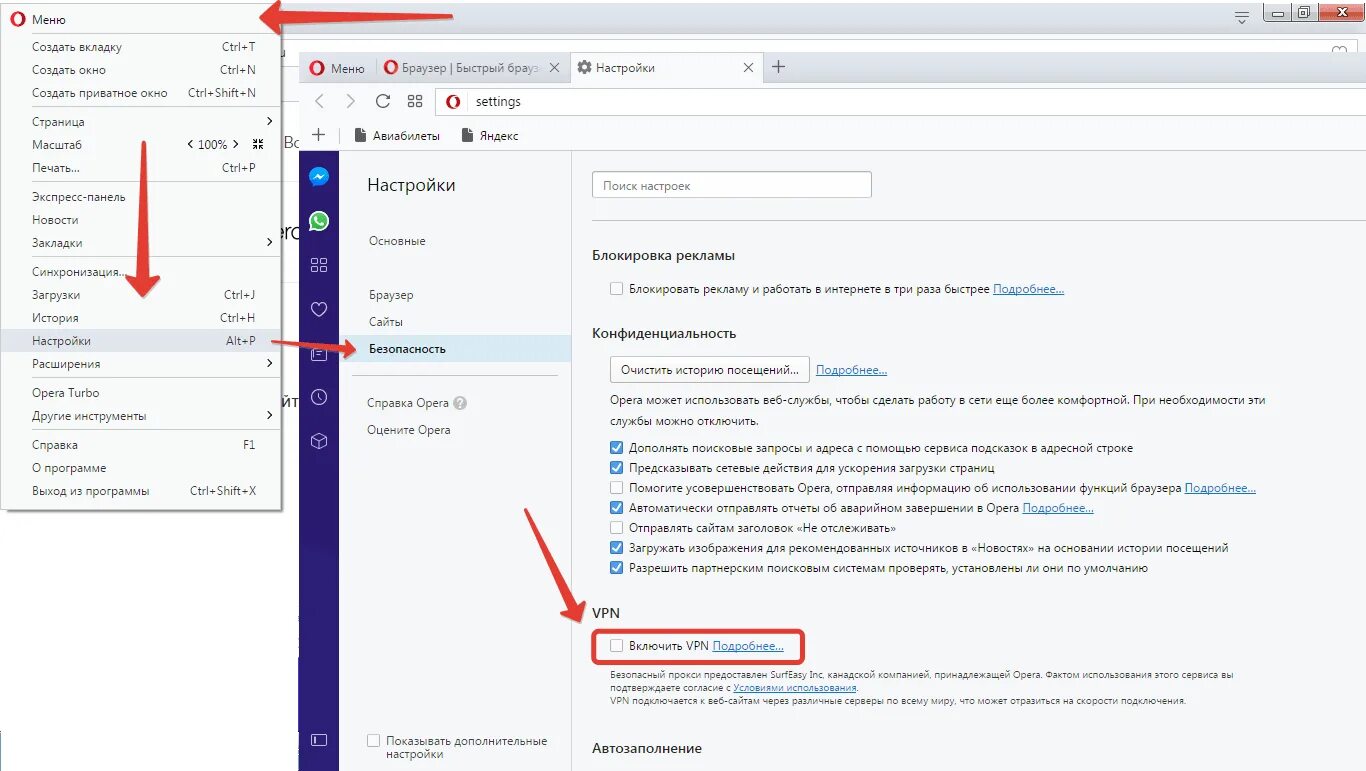The image size is (1366, 771).
Task: Open bookmarks heart icon in sidebar
Action: click(319, 310)
